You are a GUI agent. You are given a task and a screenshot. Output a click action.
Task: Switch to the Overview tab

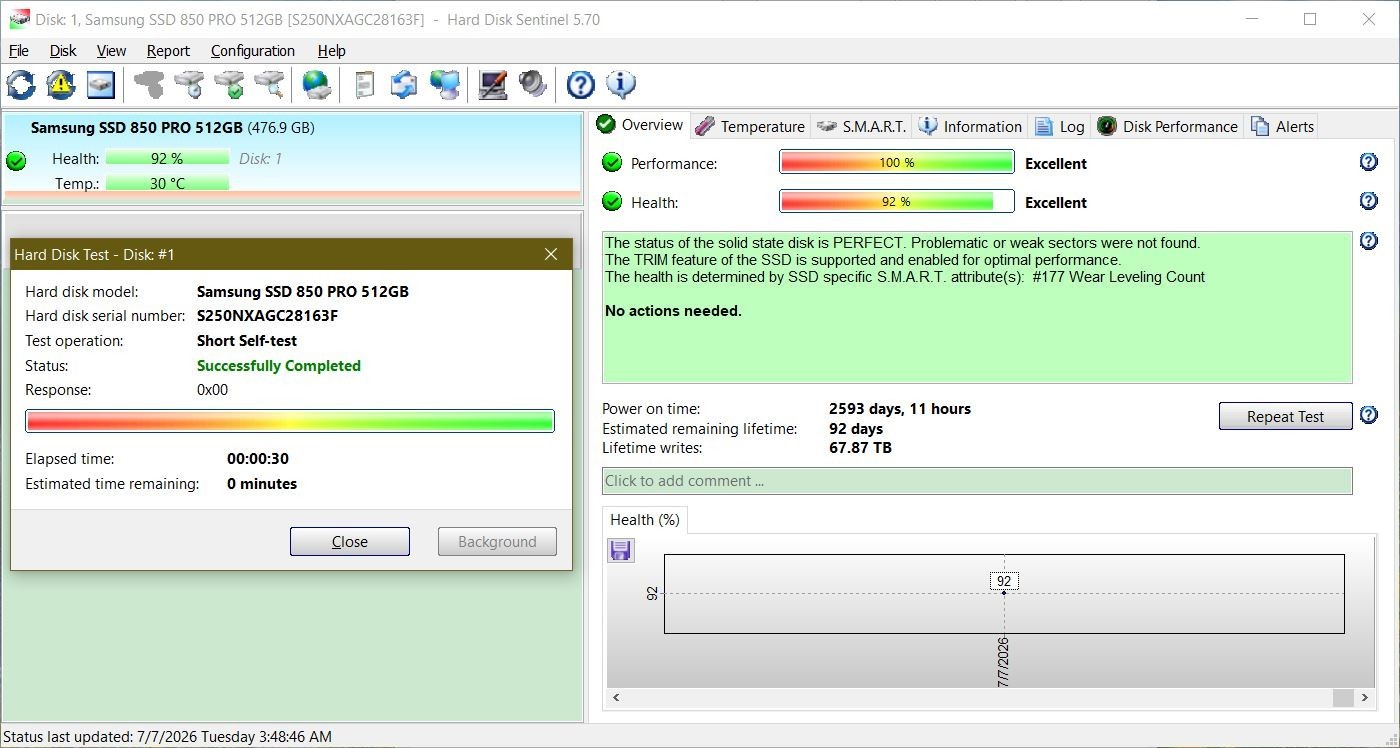(641, 125)
